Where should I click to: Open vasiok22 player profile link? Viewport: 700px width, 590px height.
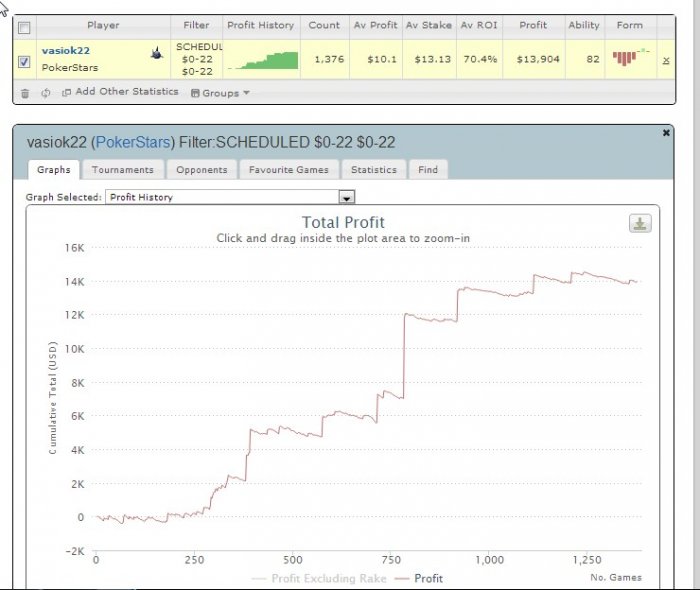[66, 50]
